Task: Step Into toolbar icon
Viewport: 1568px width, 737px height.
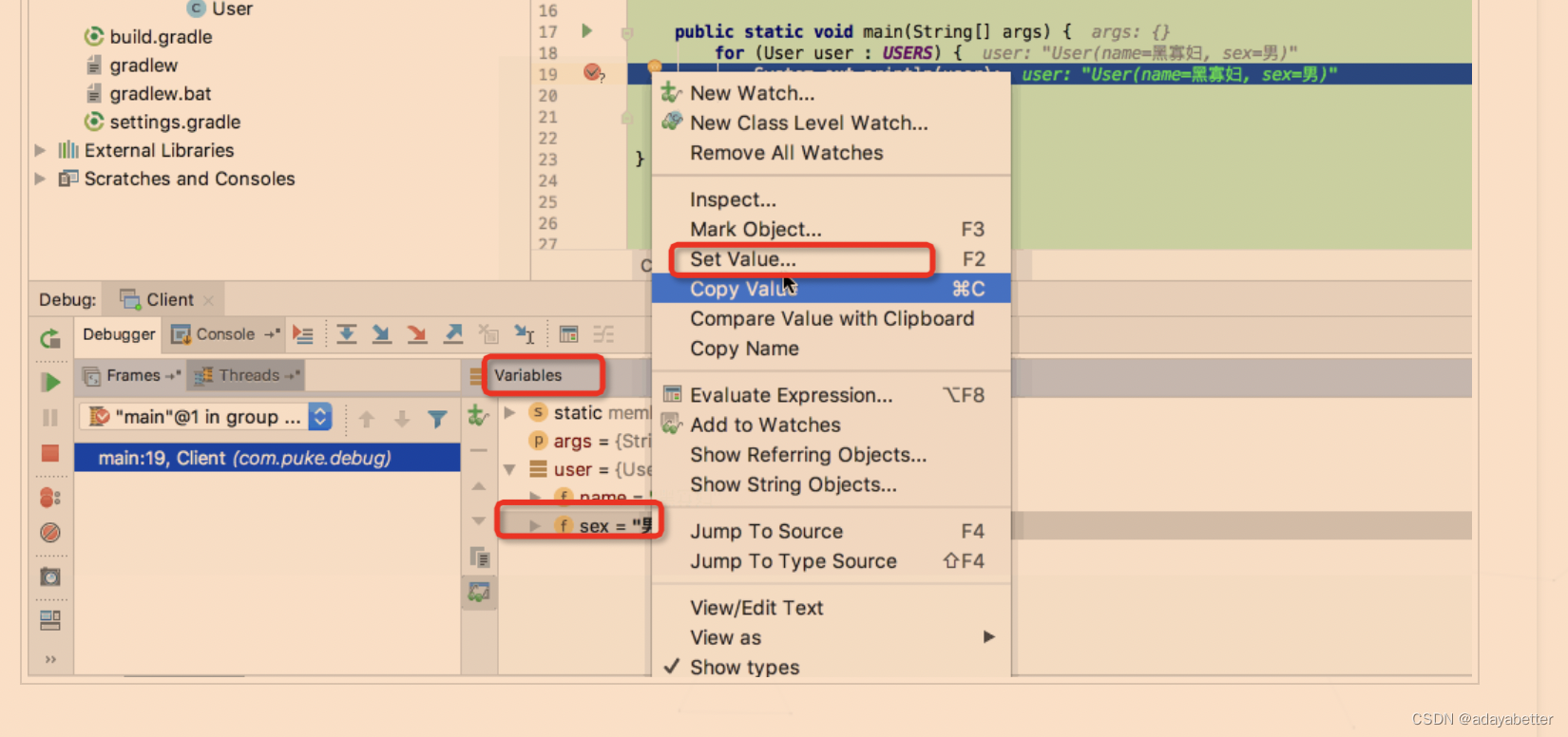Action: point(381,334)
